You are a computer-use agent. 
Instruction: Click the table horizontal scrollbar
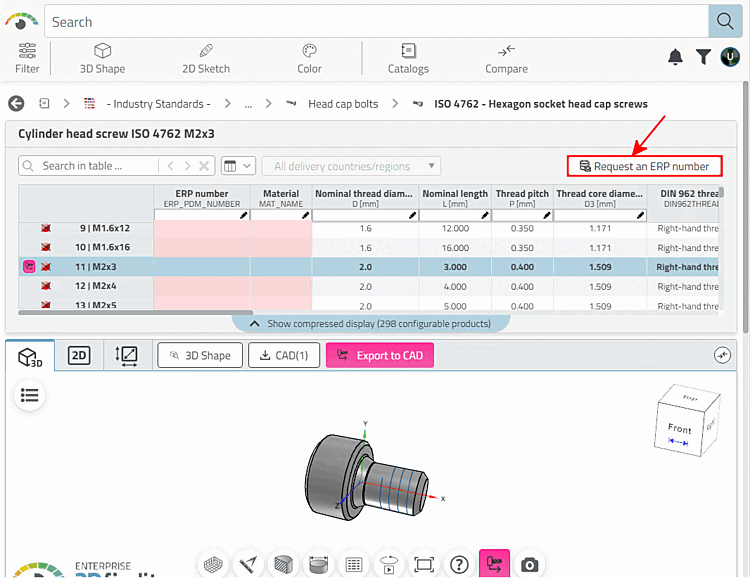tap(136, 312)
